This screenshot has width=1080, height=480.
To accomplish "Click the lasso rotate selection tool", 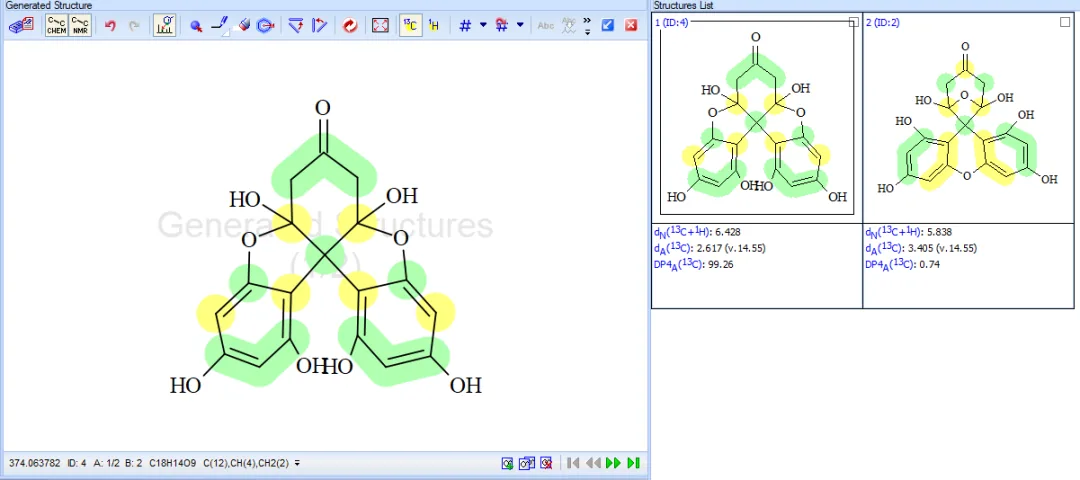I will tap(265, 26).
